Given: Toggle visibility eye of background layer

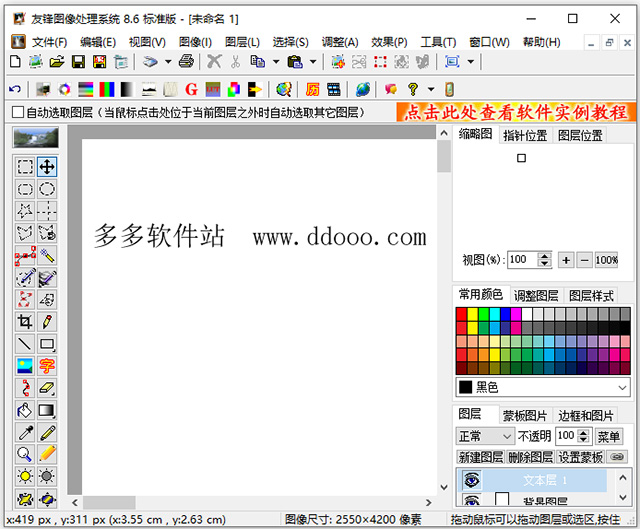Looking at the screenshot, I should [471, 500].
